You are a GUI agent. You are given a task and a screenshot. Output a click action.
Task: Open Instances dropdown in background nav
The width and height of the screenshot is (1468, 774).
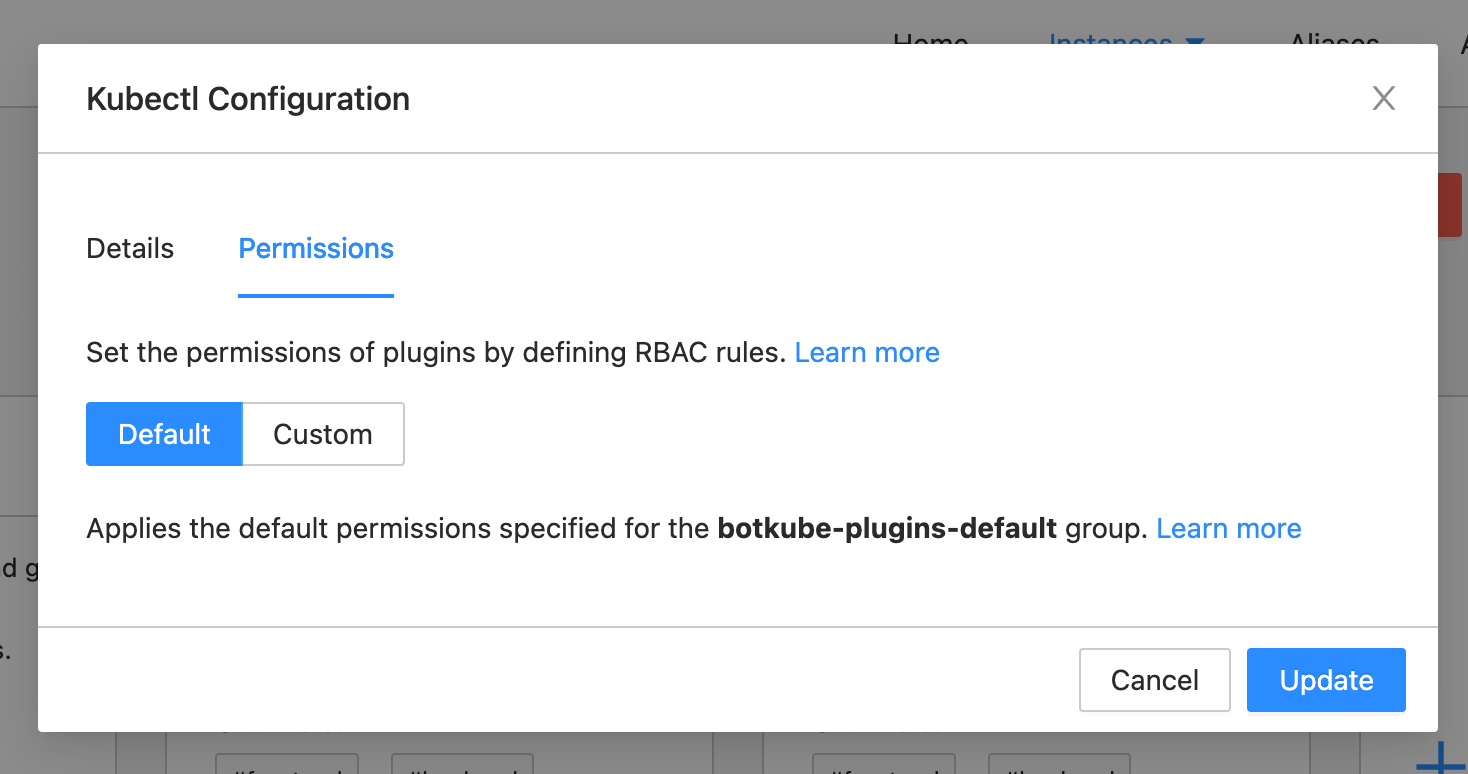(x=1126, y=40)
